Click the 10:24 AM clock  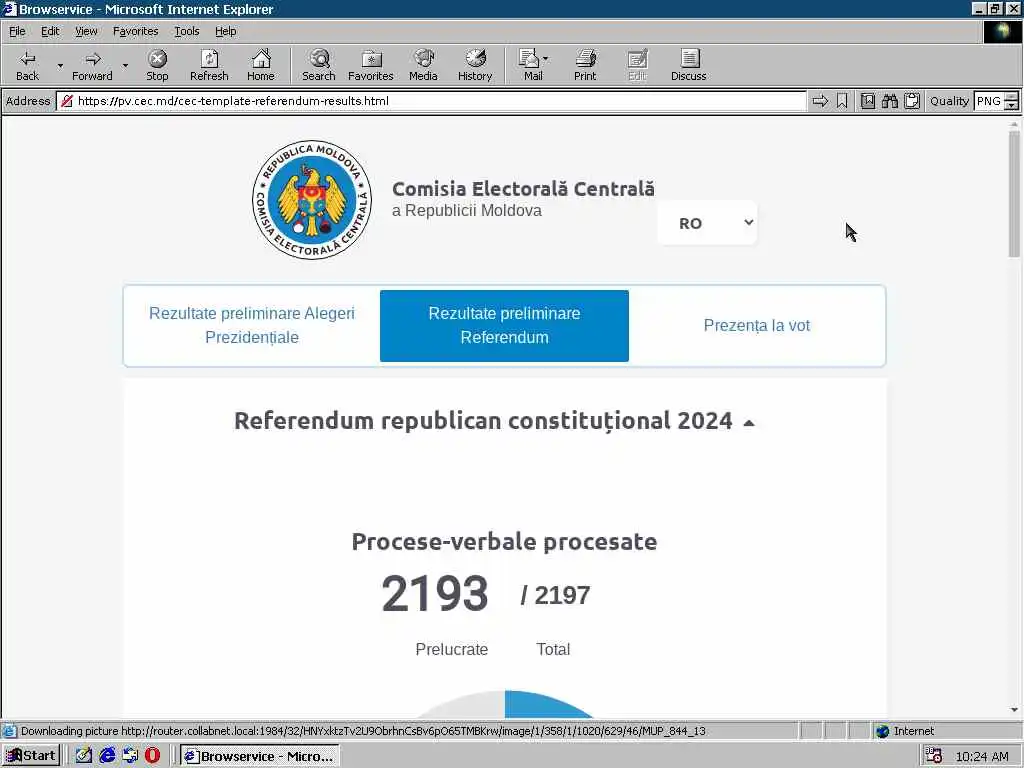982,756
